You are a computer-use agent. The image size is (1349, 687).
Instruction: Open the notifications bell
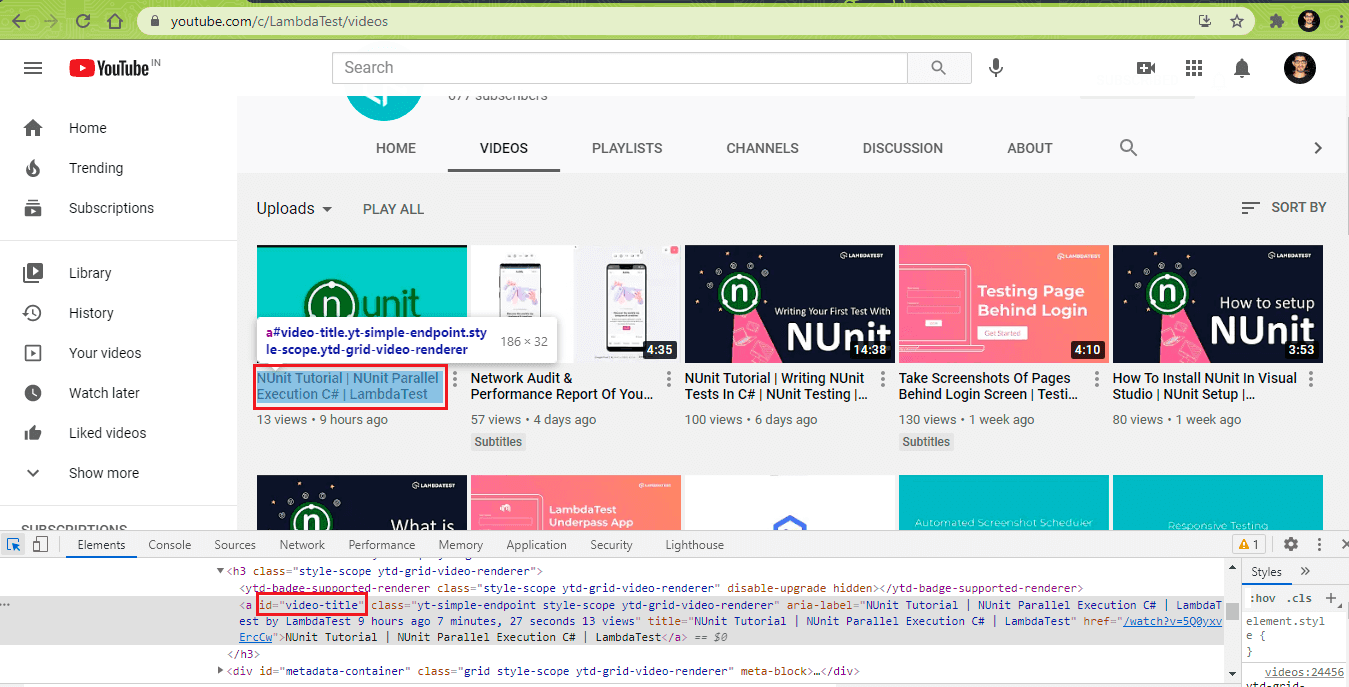click(1242, 68)
